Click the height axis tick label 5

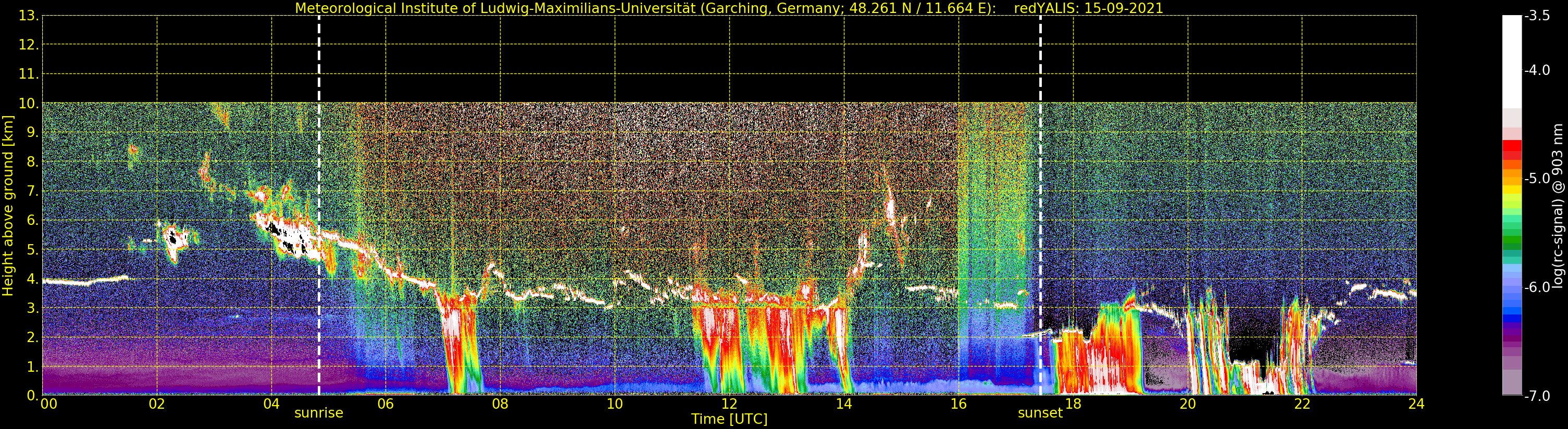point(32,249)
